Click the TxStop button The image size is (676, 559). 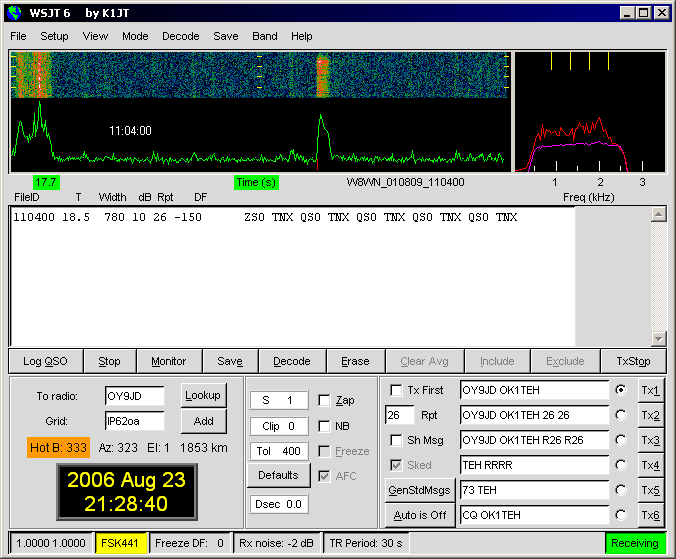pyautogui.click(x=633, y=361)
